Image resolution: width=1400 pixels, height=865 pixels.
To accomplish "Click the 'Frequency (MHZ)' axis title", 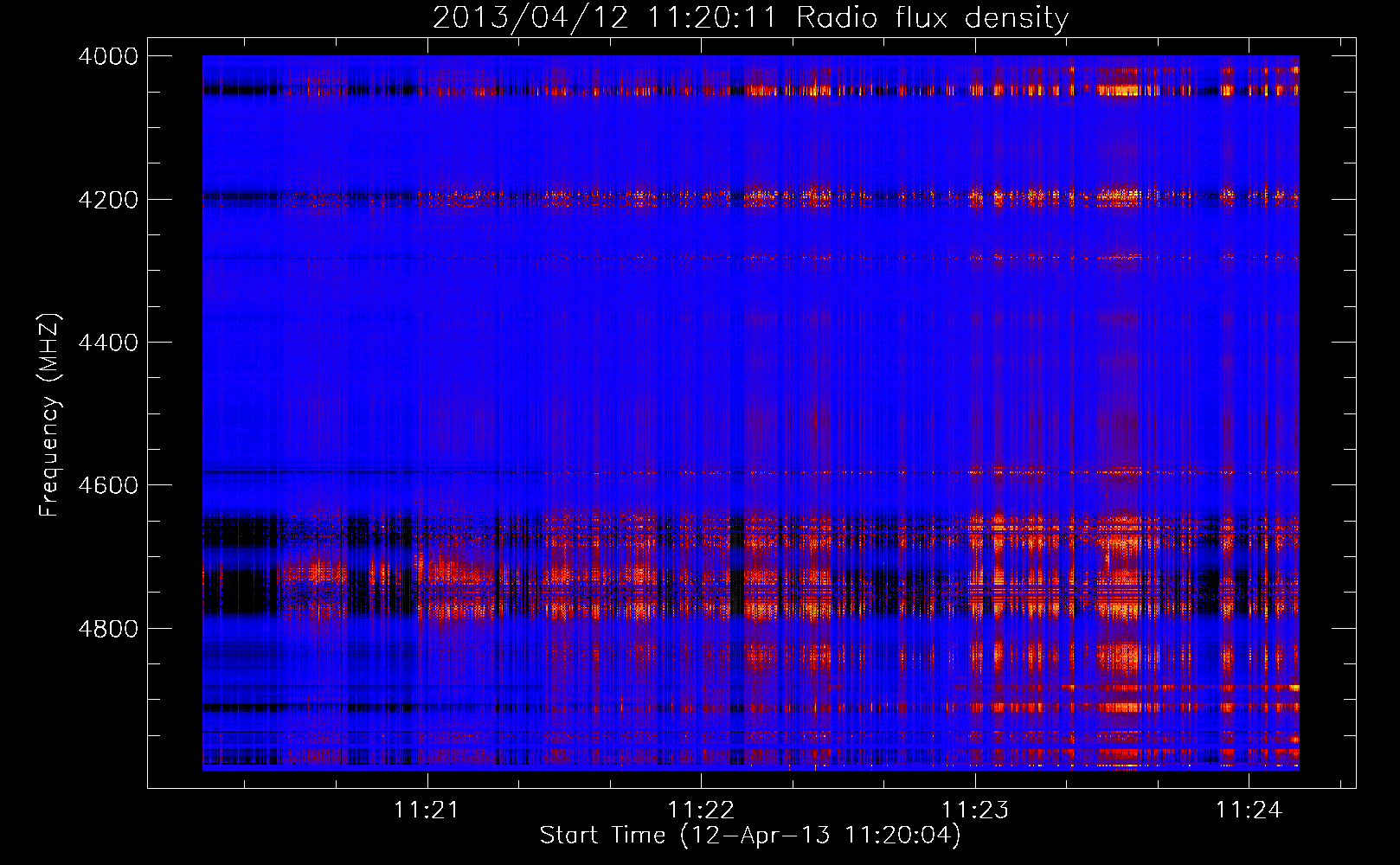I will click(x=50, y=415).
